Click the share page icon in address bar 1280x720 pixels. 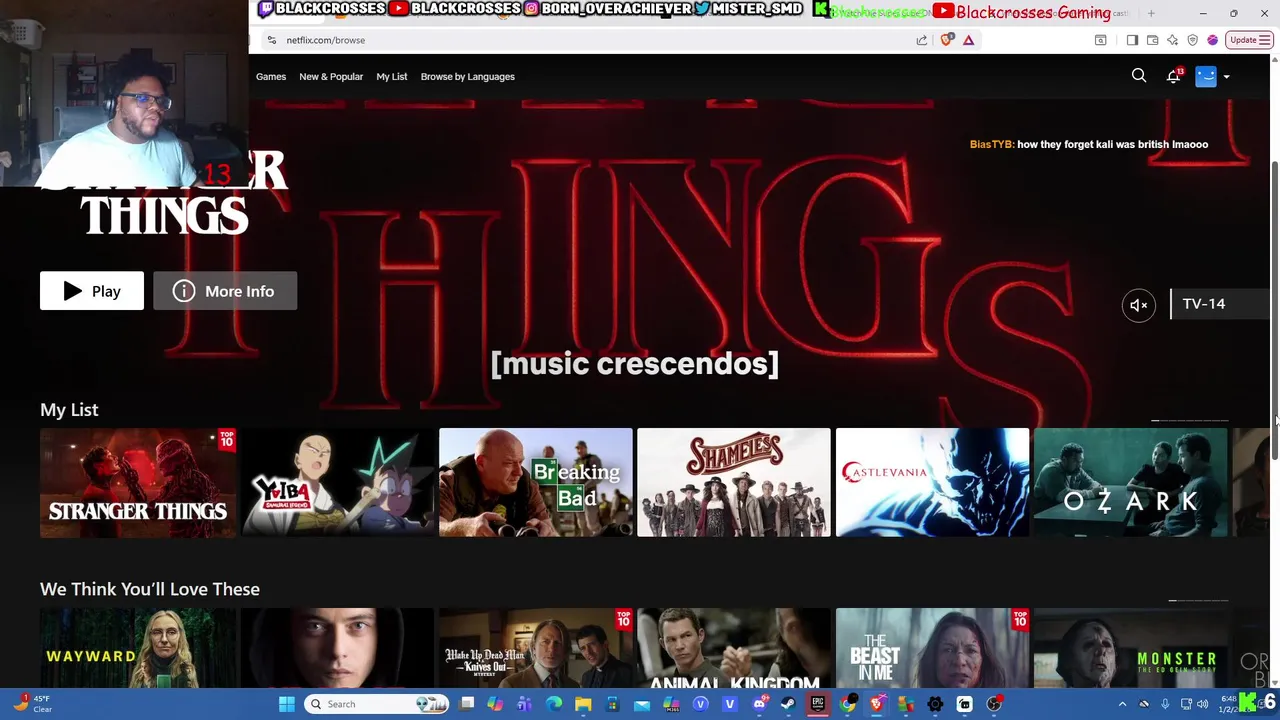click(x=921, y=40)
